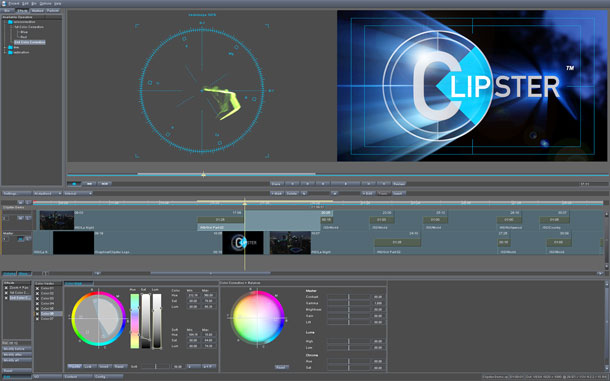
Task: Toggle the Color 01 checkbox
Action: (37, 288)
